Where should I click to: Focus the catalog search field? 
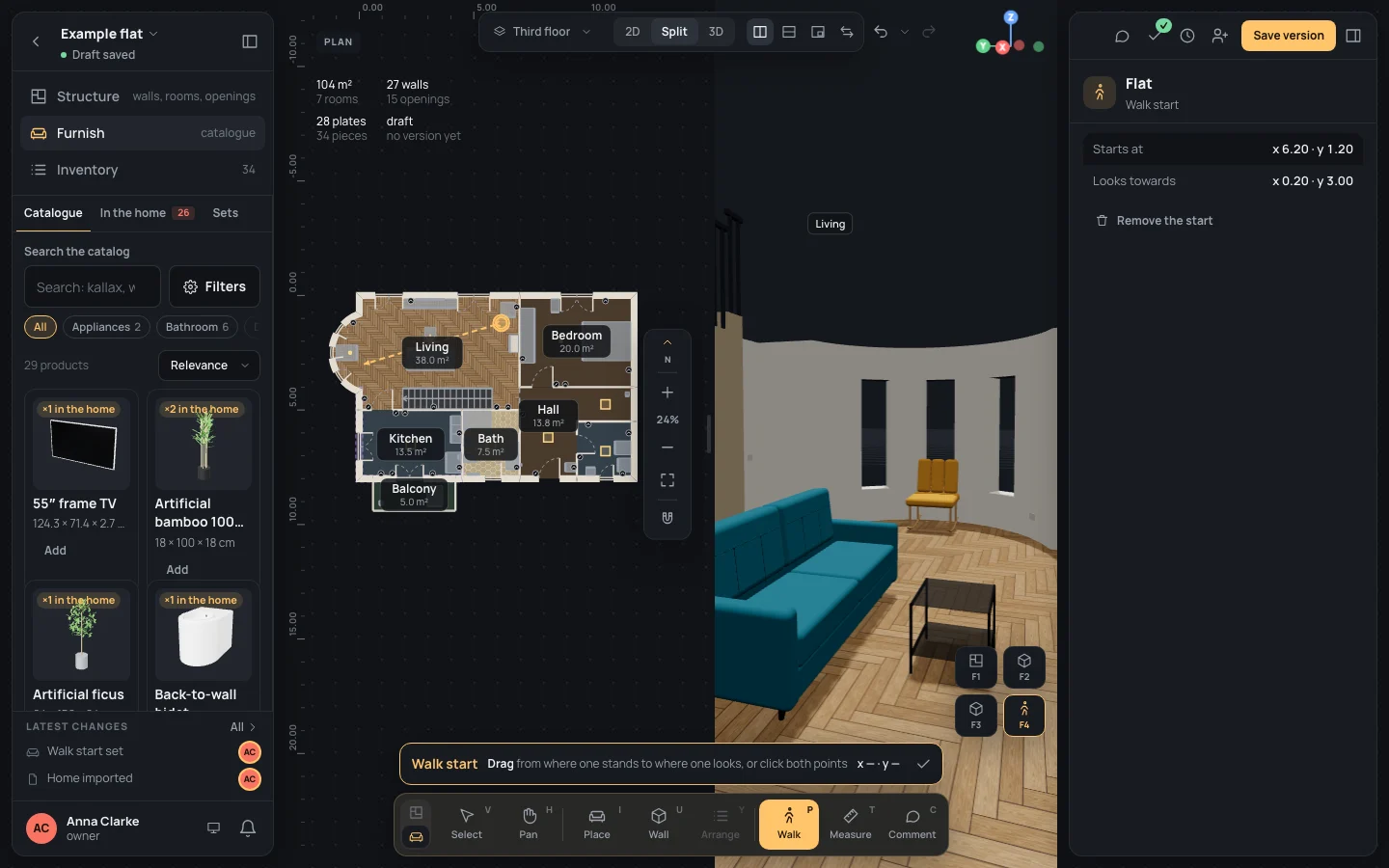click(x=93, y=287)
